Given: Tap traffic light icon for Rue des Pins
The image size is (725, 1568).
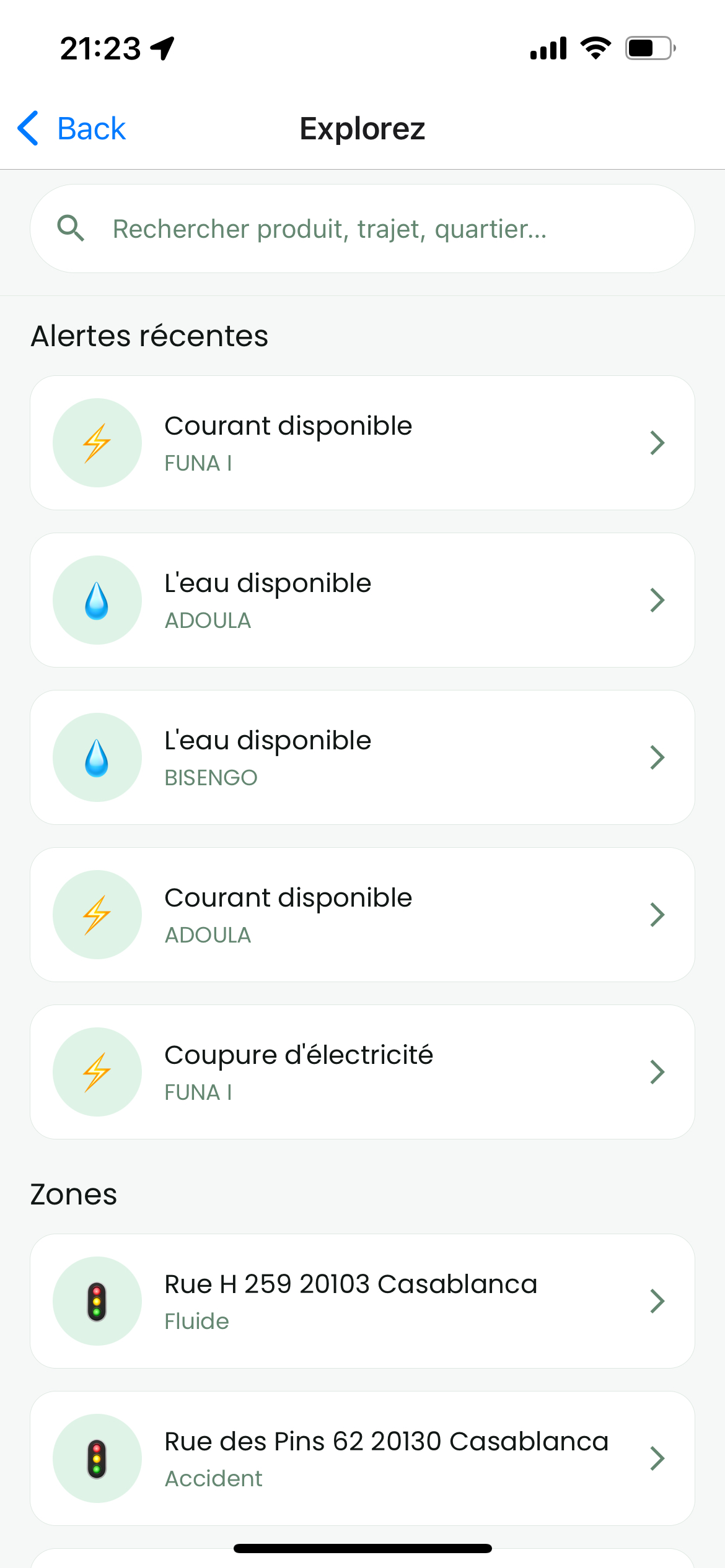Looking at the screenshot, I should pyautogui.click(x=97, y=1458).
